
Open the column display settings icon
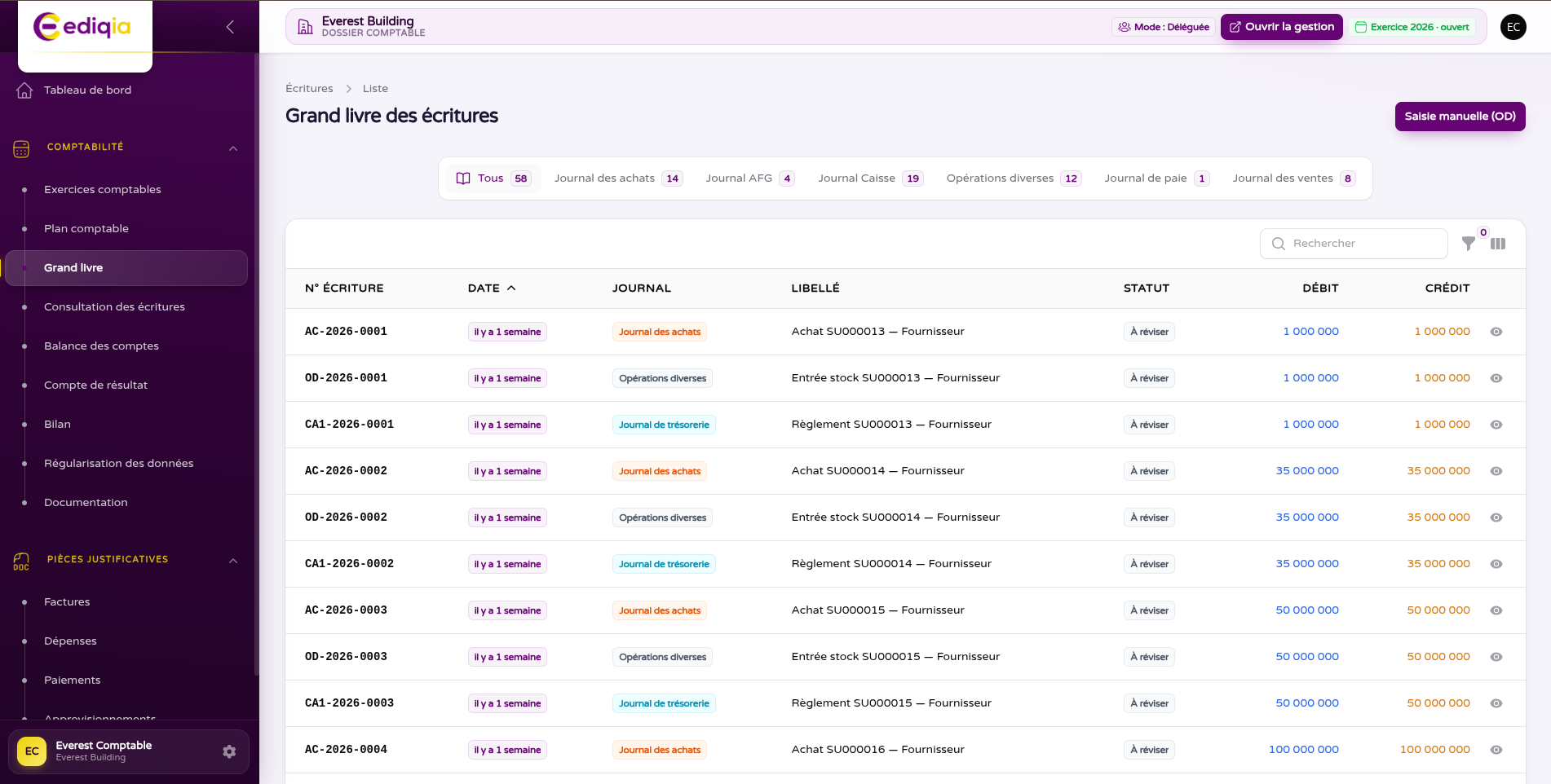1498,244
